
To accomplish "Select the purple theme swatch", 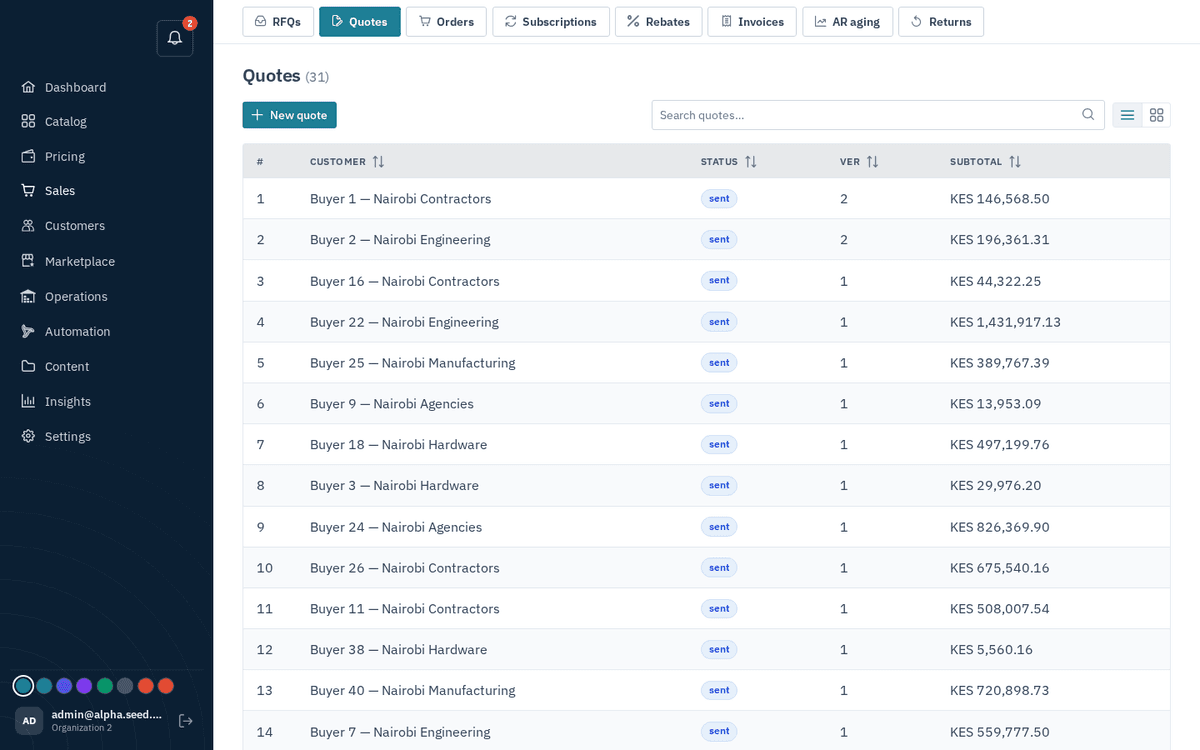I will (84, 686).
